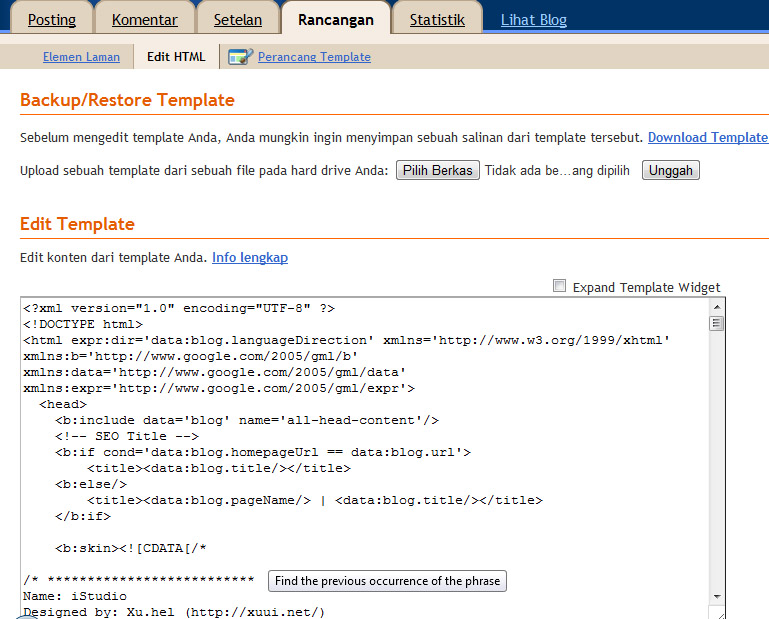
Task: Click the '<?xml version="1.0"' first line
Action: point(179,308)
